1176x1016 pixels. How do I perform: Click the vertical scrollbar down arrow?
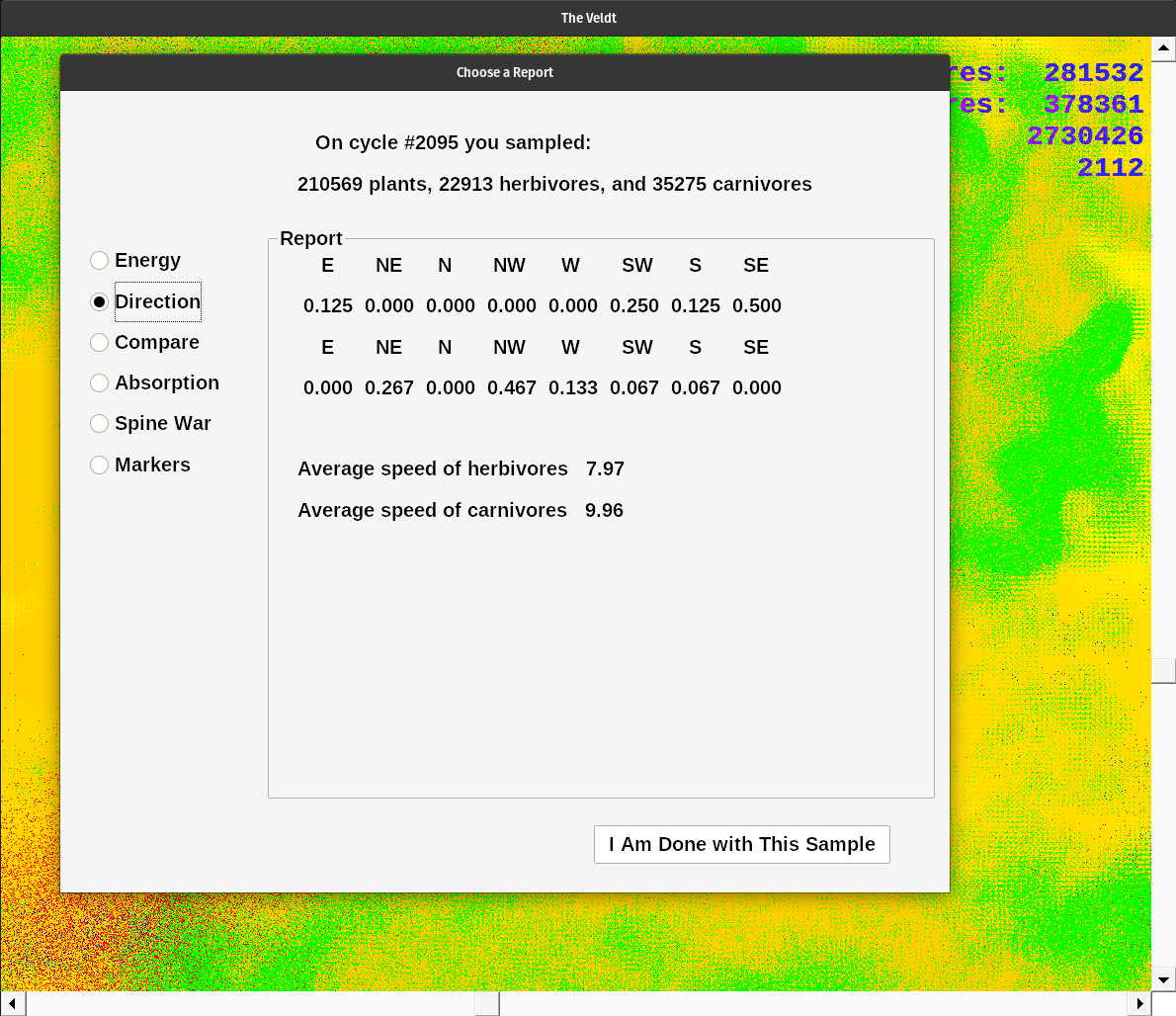[1163, 979]
